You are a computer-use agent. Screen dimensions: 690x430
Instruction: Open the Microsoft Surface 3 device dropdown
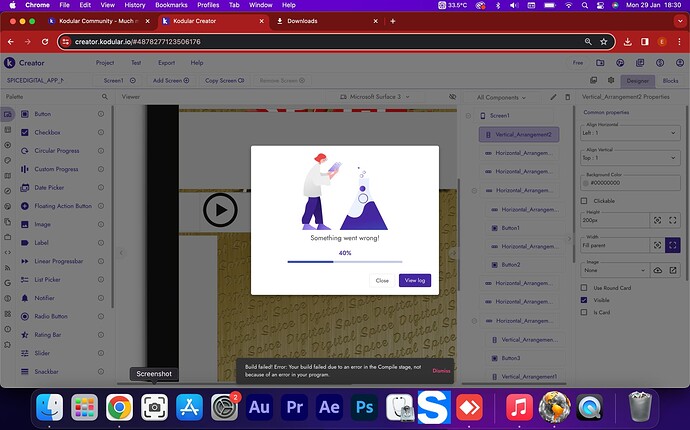[377, 97]
